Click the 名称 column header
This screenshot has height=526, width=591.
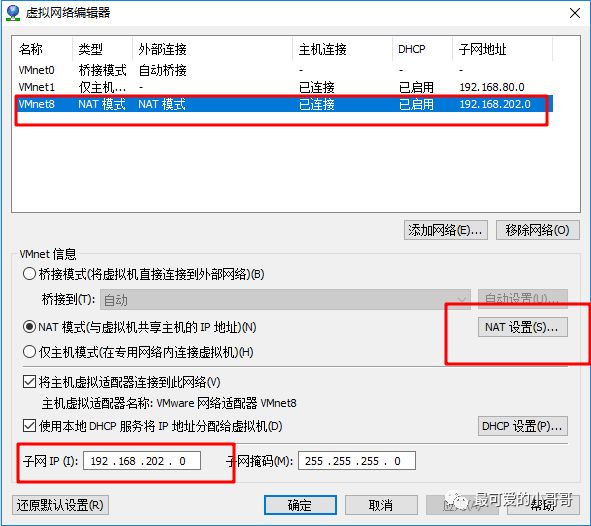coord(31,49)
